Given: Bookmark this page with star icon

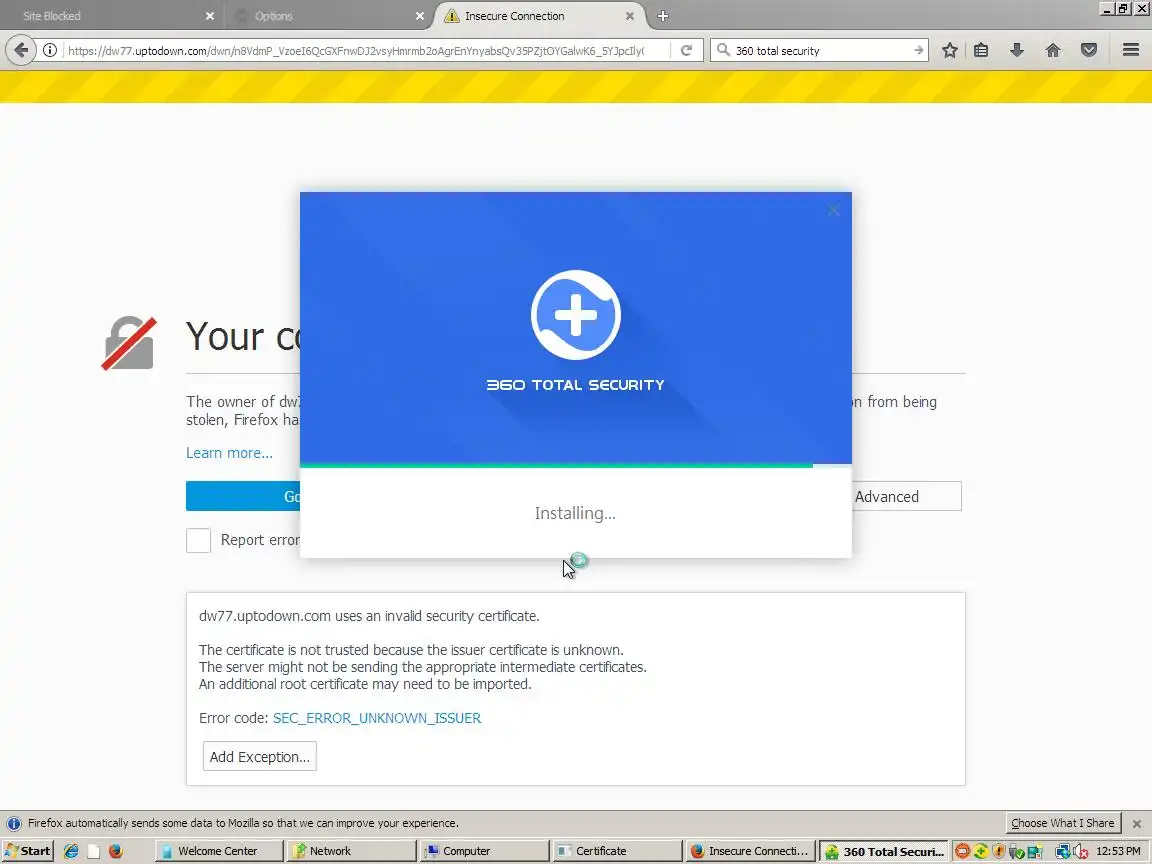Looking at the screenshot, I should click(x=949, y=50).
